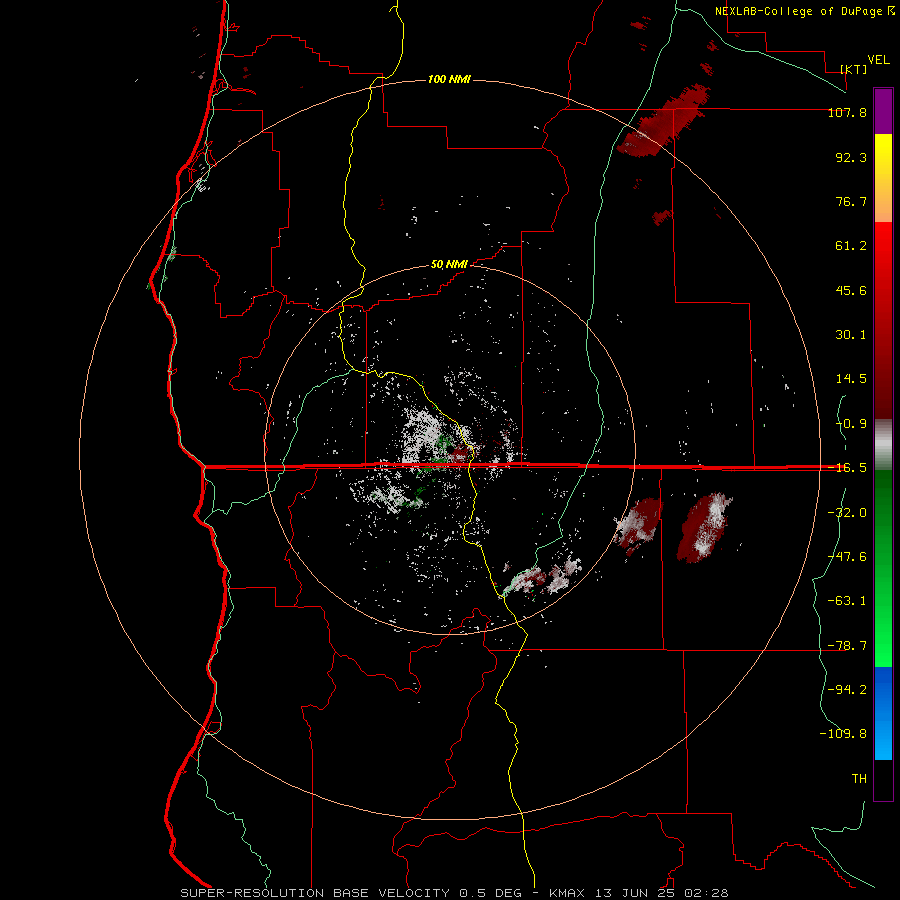Click the blue segment of the velocity scale
Image resolution: width=900 pixels, height=900 pixels.
coord(883,713)
